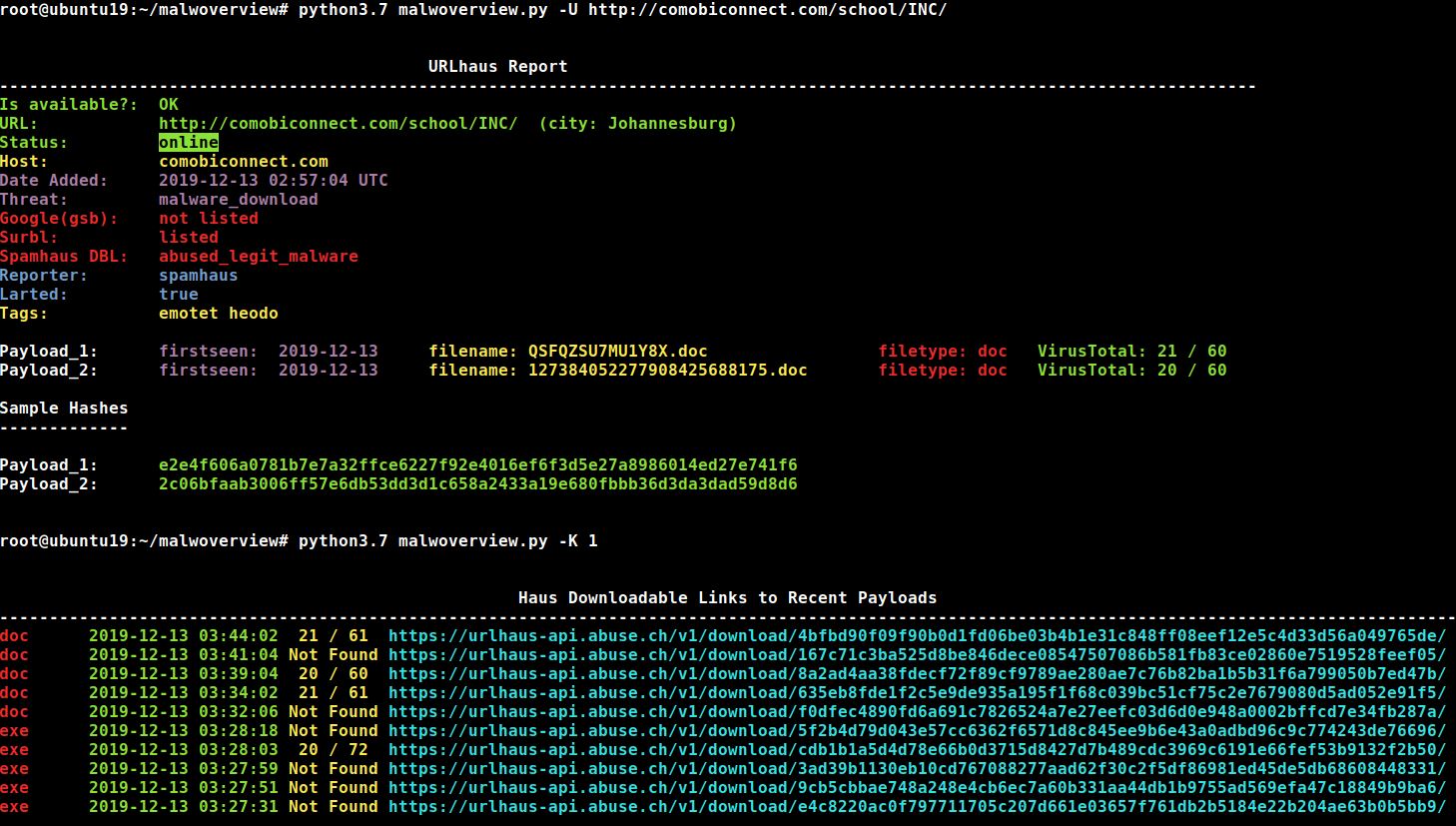Select timestamp 2019-12-13 03:44:02

[x=184, y=636]
